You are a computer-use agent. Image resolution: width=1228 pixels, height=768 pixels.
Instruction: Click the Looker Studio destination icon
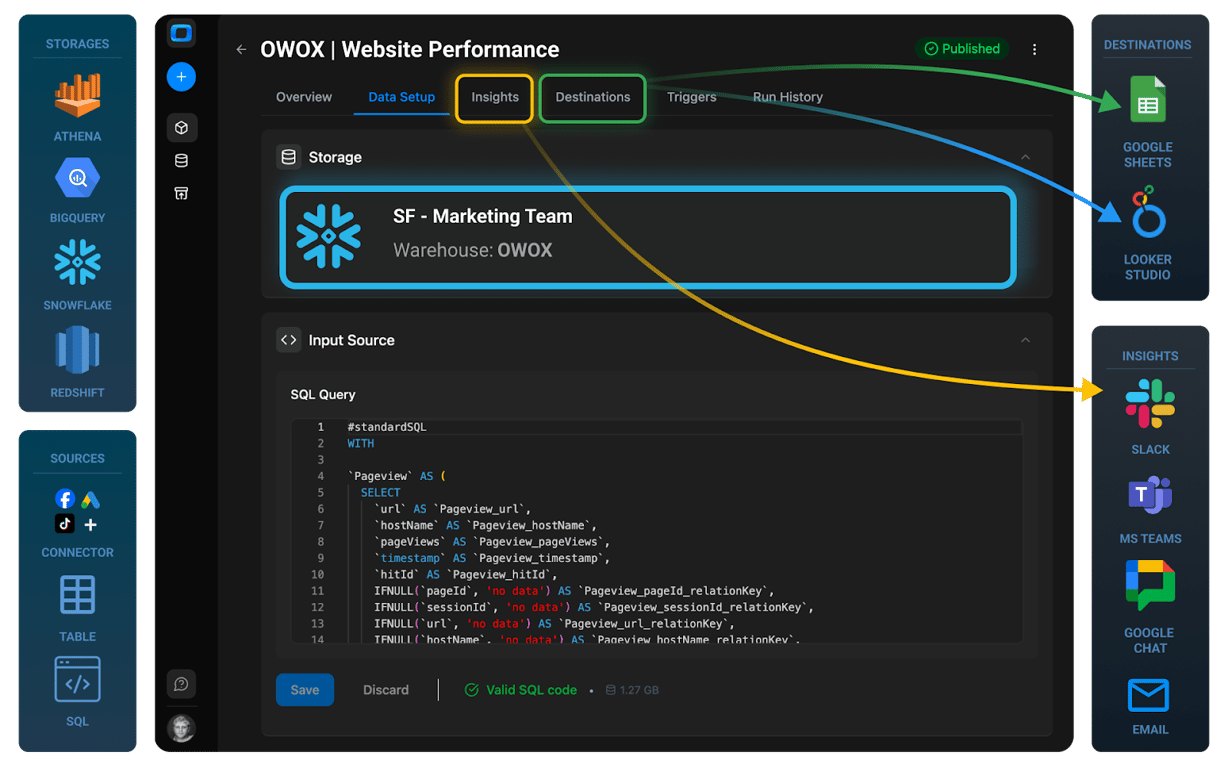(x=1147, y=212)
